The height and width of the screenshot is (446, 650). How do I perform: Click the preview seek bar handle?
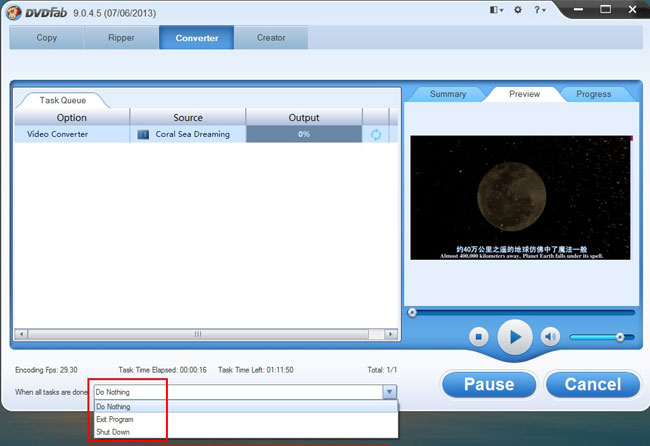pyautogui.click(x=412, y=313)
